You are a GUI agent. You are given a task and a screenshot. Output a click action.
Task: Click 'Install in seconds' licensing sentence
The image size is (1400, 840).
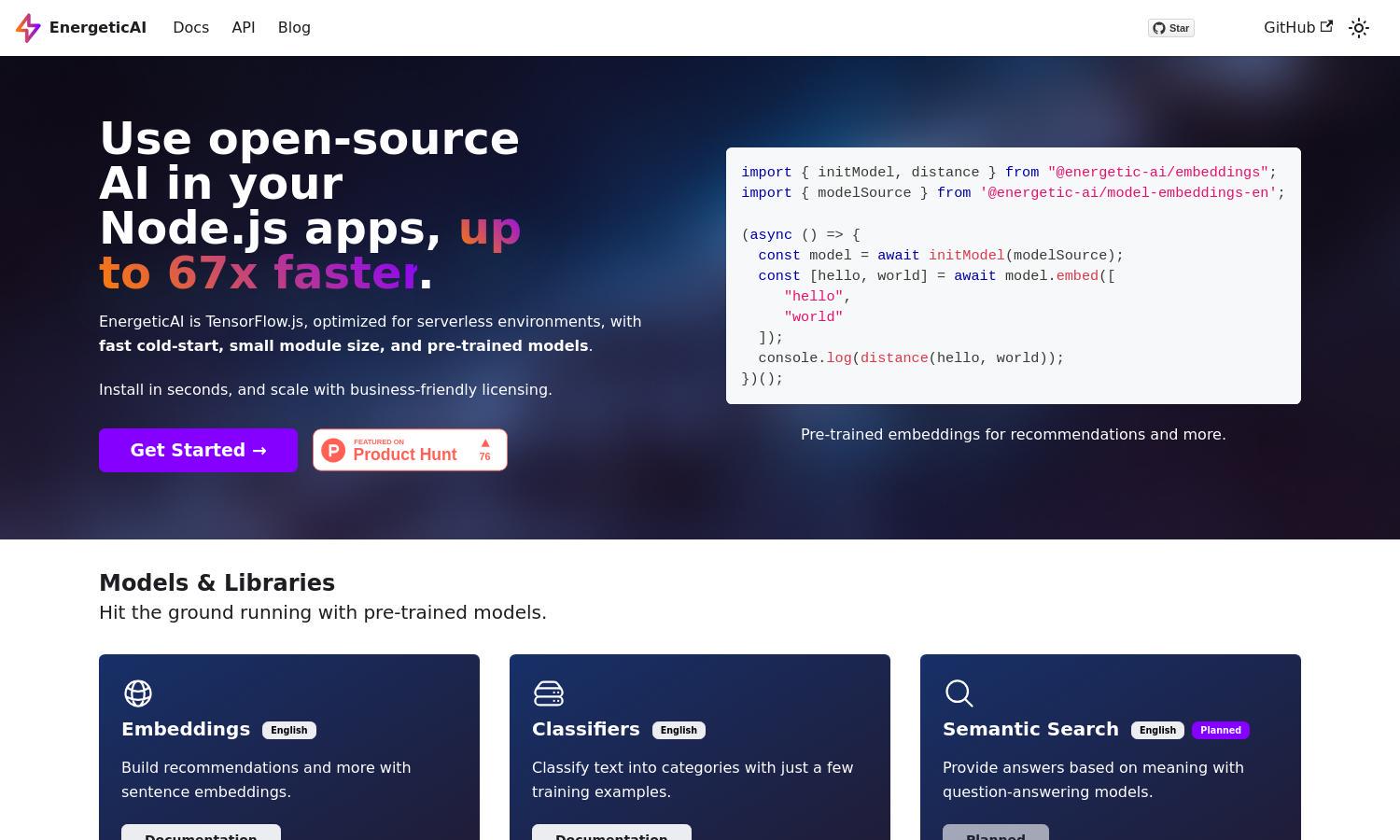326,389
